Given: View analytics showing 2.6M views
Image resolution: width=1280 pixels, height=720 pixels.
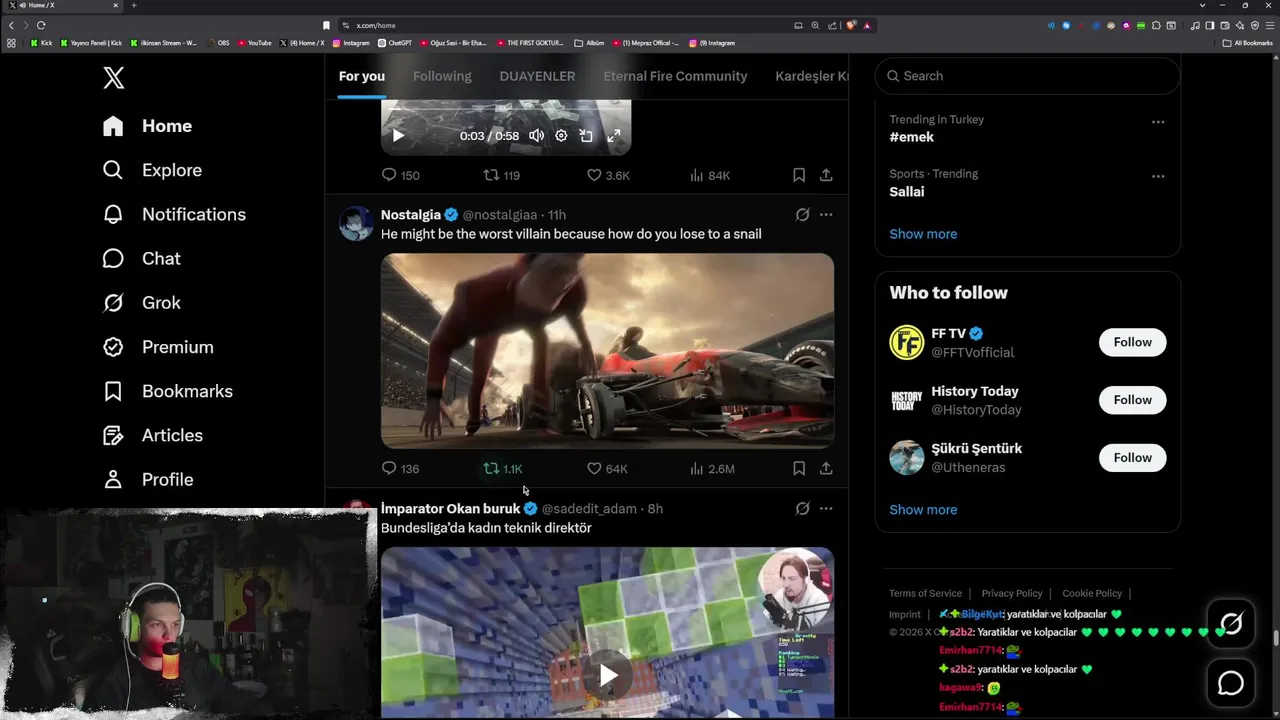Looking at the screenshot, I should pos(712,468).
